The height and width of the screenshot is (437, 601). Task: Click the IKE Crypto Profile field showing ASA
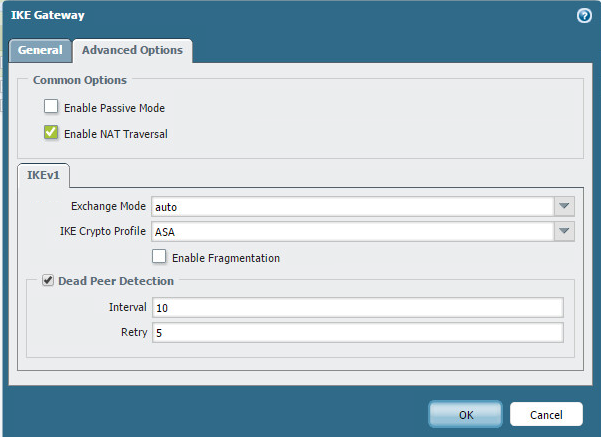(x=352, y=232)
